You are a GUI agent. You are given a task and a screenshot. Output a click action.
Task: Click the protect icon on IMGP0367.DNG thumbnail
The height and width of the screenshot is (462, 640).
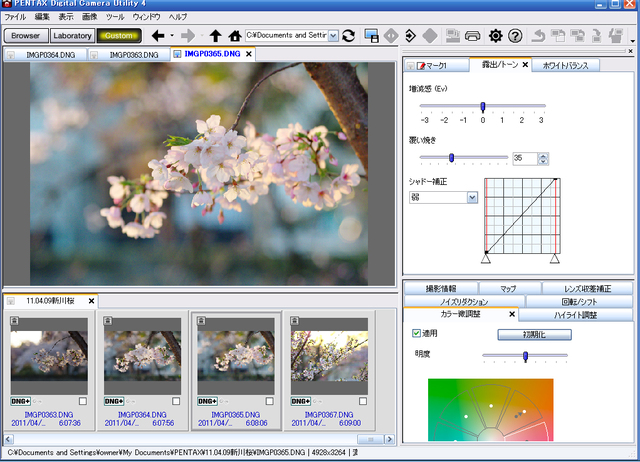295,321
